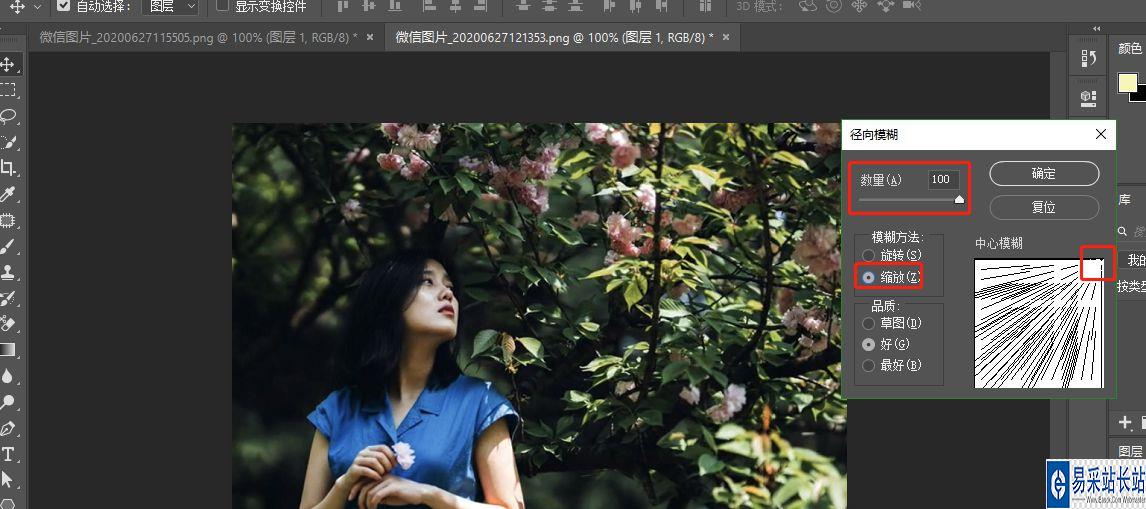Image resolution: width=1146 pixels, height=509 pixels.
Task: Select the Patch healing tool
Action: (x=8, y=219)
